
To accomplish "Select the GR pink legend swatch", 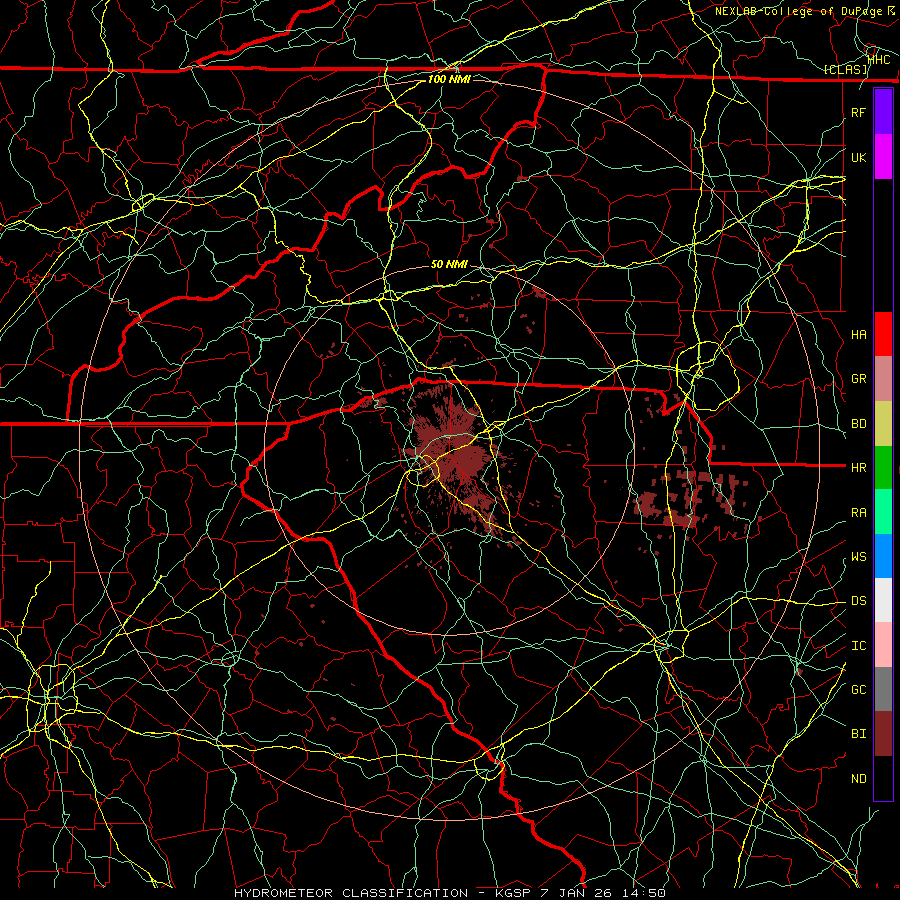I will (883, 378).
